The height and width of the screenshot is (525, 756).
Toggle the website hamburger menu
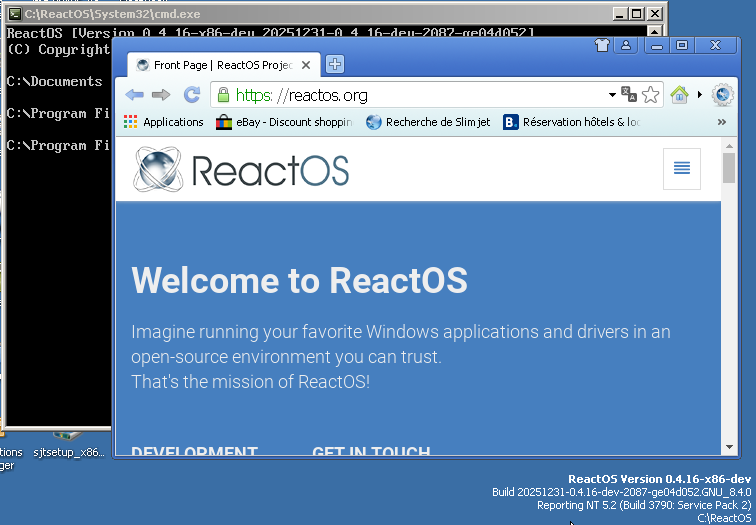pyautogui.click(x=682, y=168)
